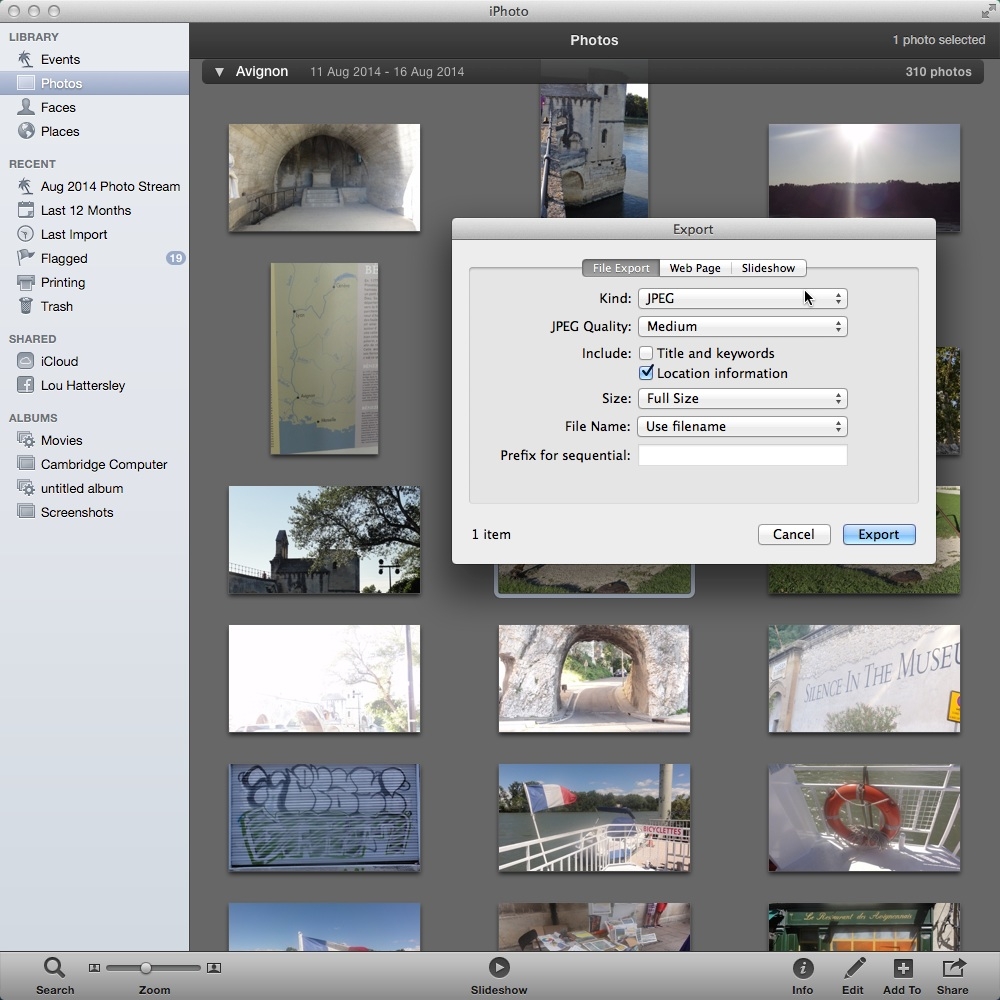Select the river map photo
This screenshot has height=1000, width=1000.
pyautogui.click(x=325, y=359)
